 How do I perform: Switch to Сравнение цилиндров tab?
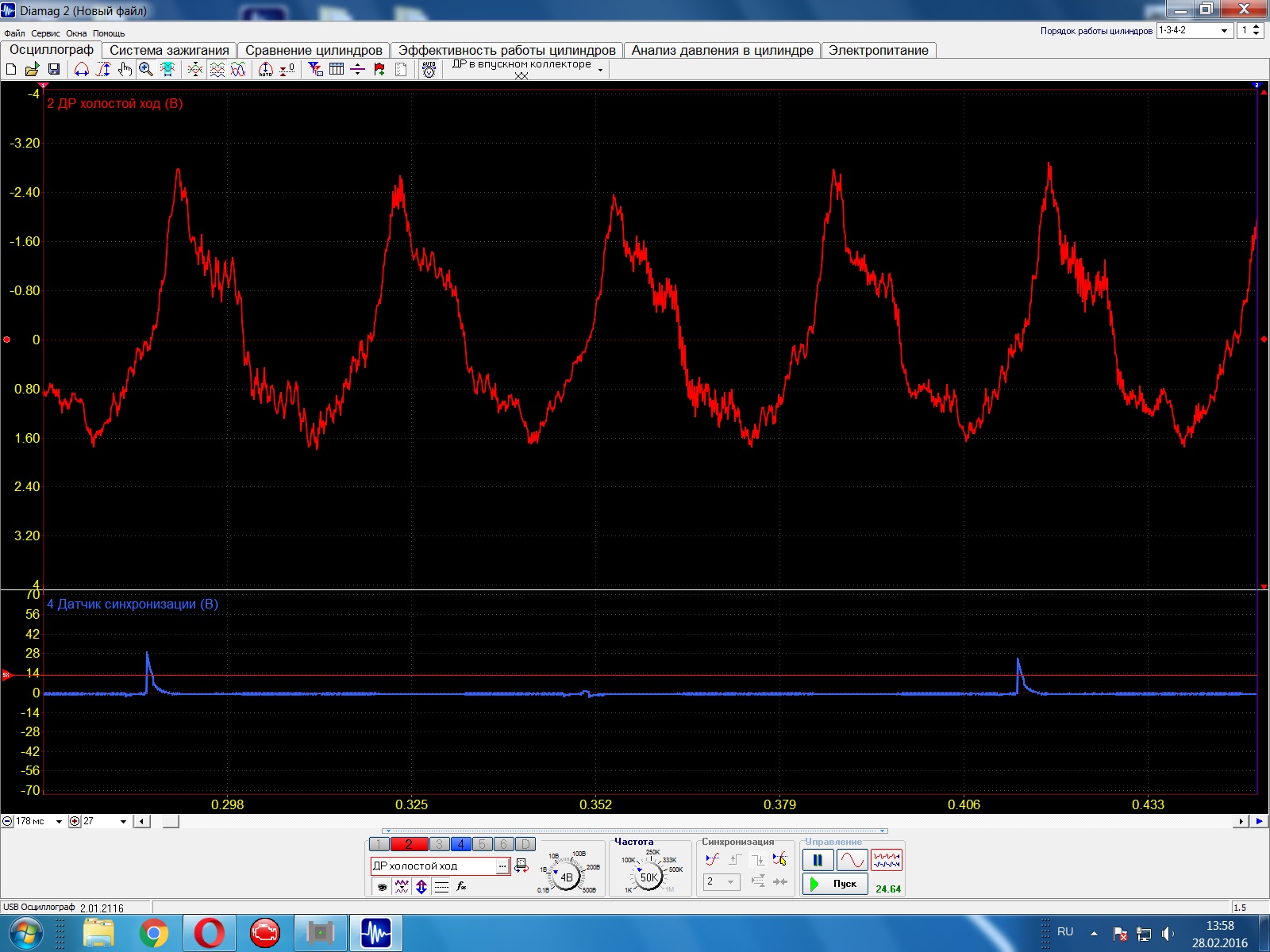[x=314, y=50]
